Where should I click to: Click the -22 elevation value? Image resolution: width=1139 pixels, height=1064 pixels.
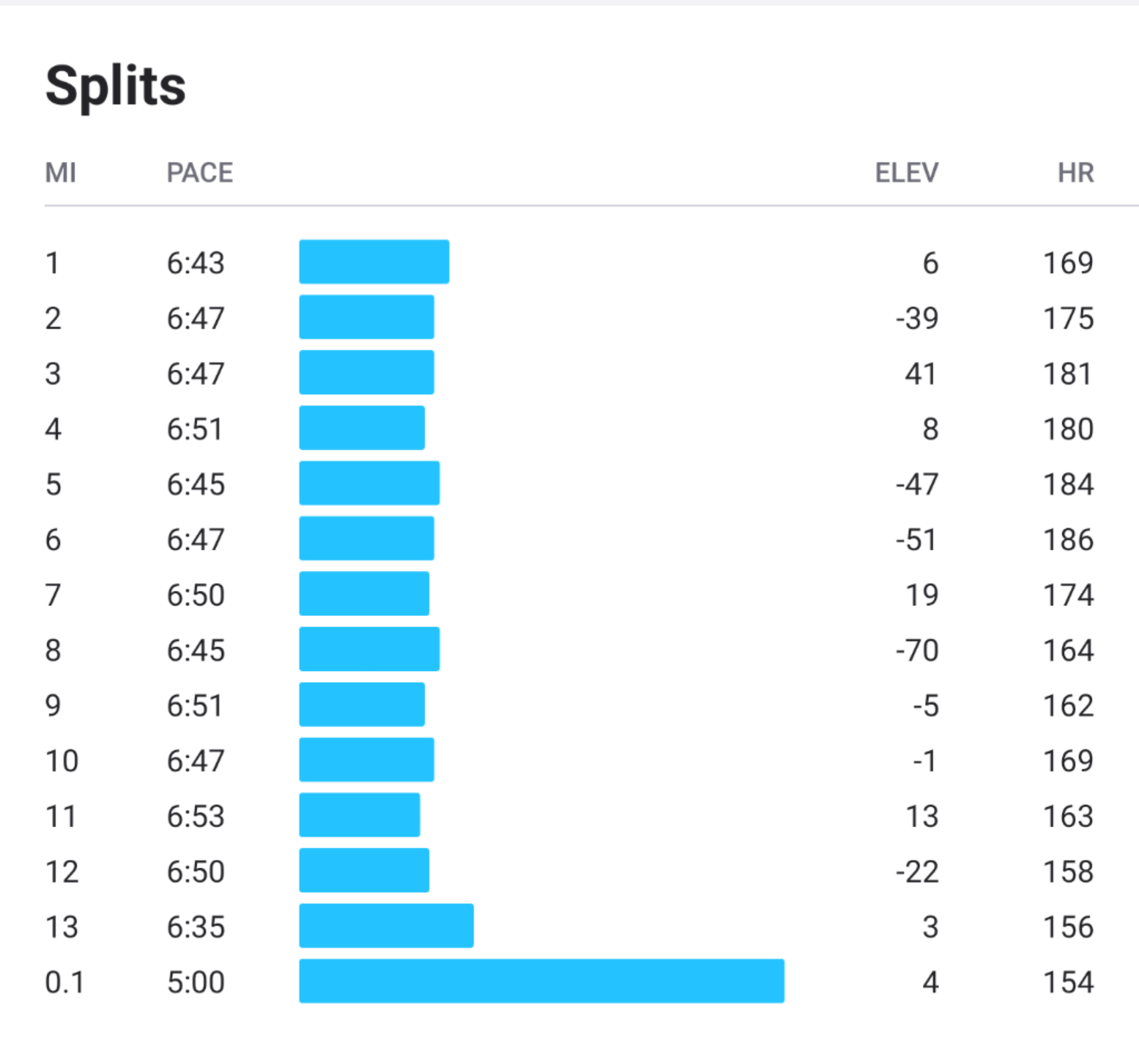[x=917, y=872]
